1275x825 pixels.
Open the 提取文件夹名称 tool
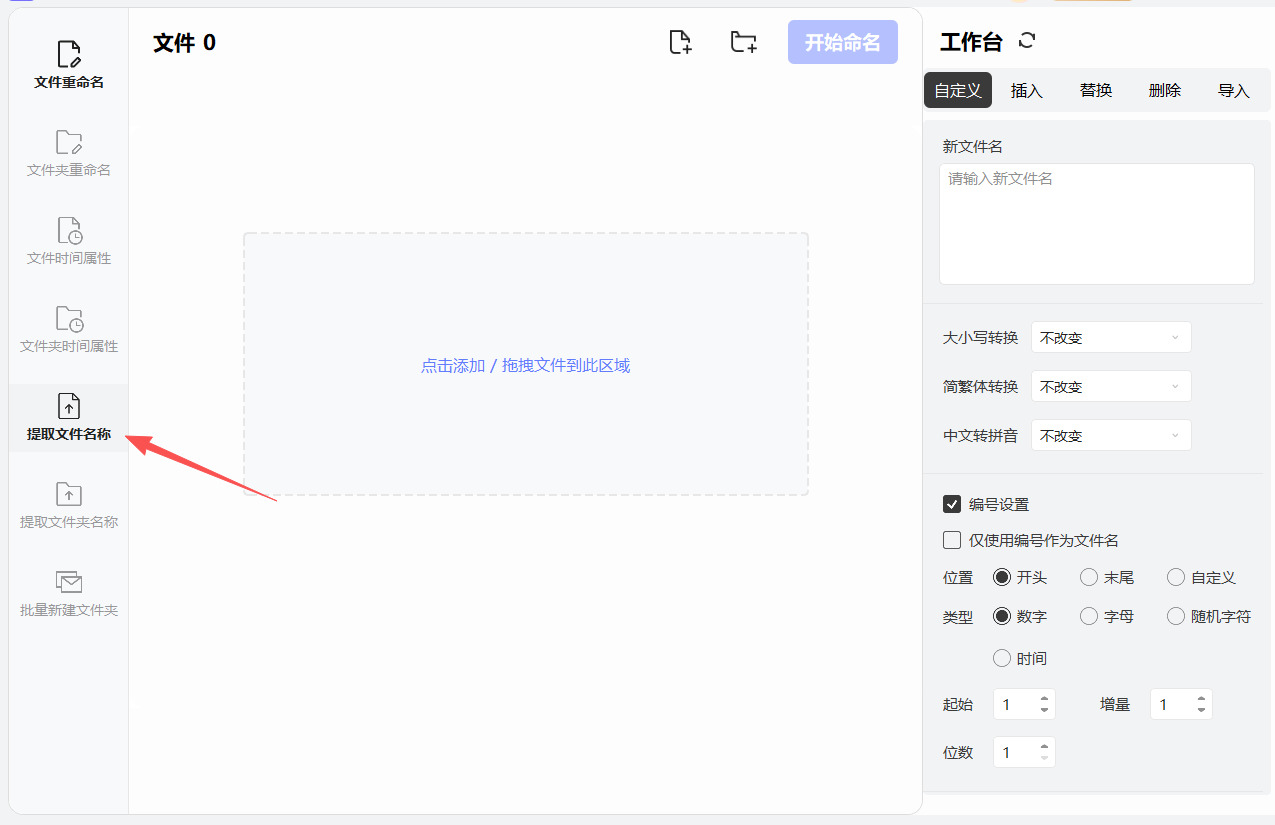click(68, 495)
